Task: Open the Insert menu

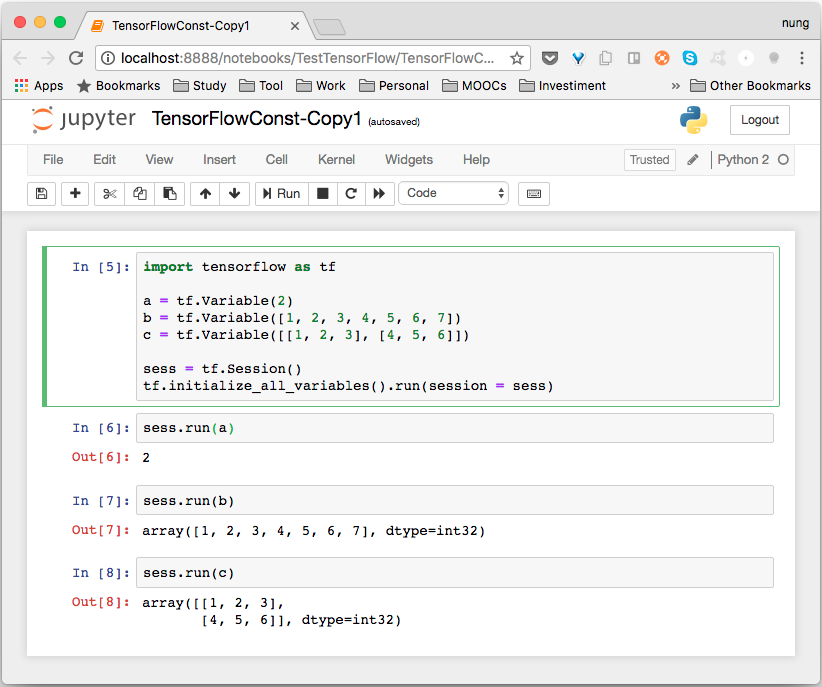Action: click(219, 159)
